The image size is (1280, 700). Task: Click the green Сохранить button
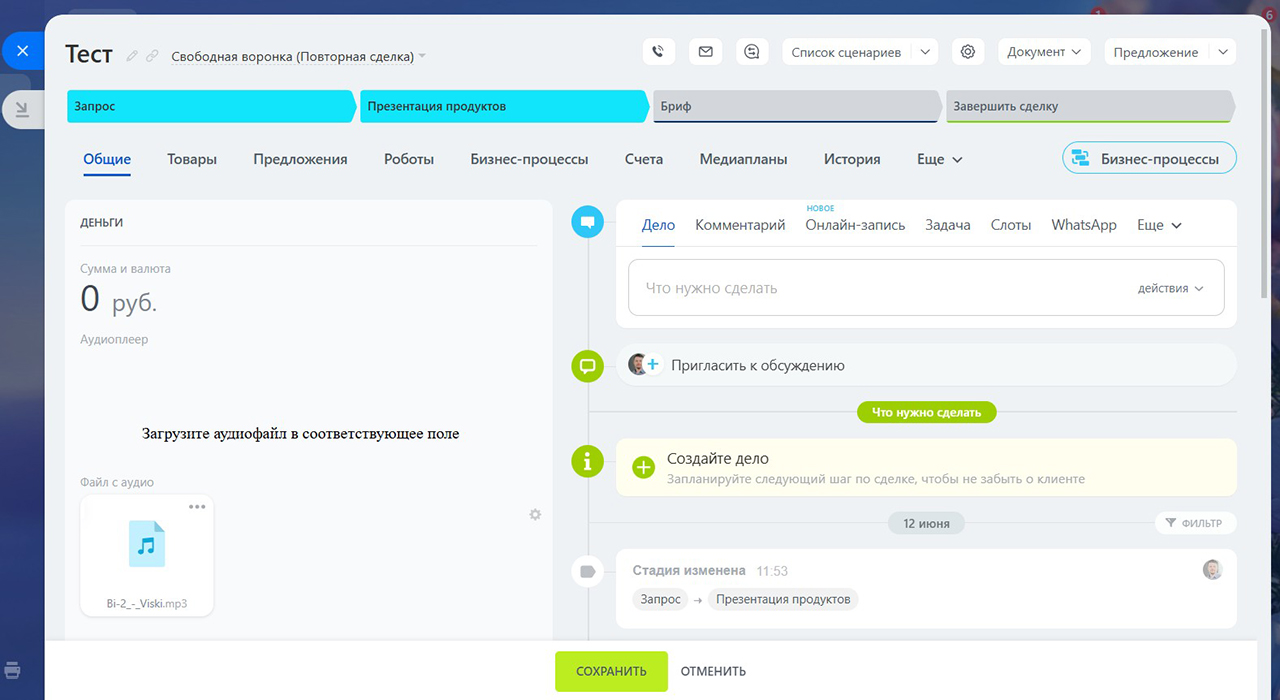tap(611, 671)
